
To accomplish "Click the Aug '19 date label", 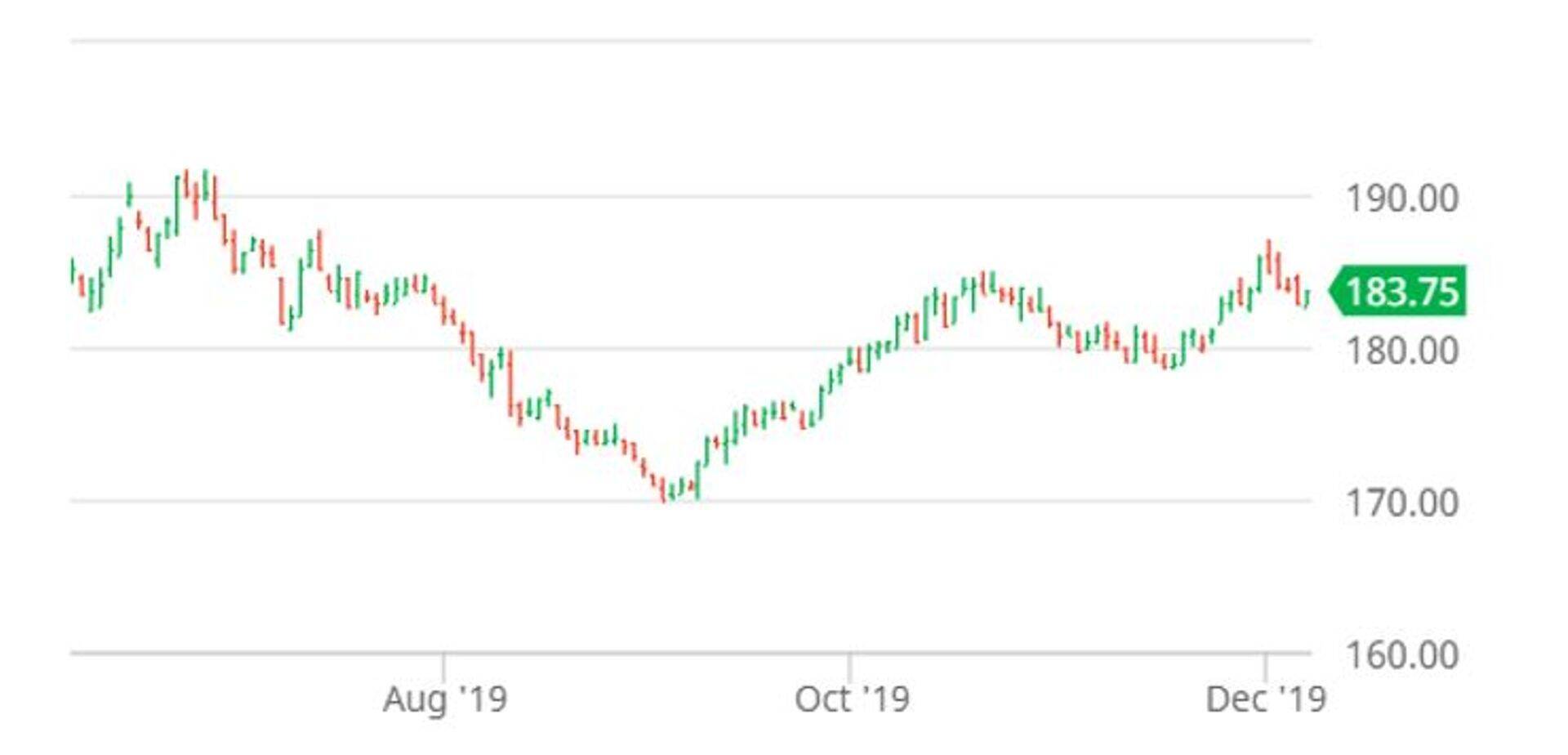I will click(445, 699).
